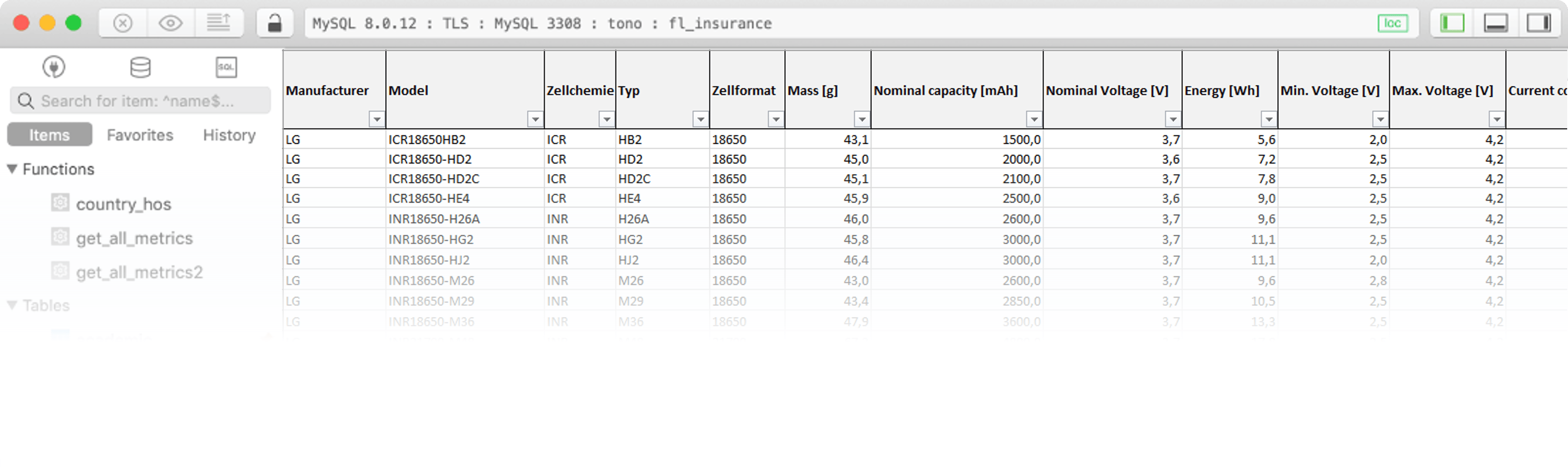This screenshot has width=1568, height=467.
Task: Toggle the left sidebar panel
Action: (x=1452, y=23)
